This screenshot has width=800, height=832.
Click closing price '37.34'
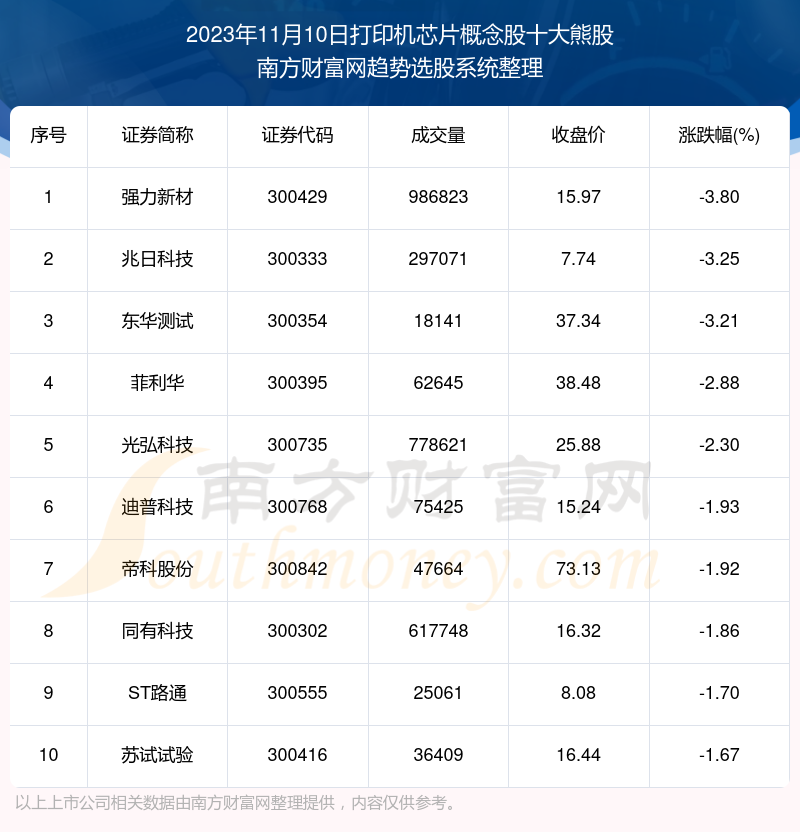pos(578,322)
